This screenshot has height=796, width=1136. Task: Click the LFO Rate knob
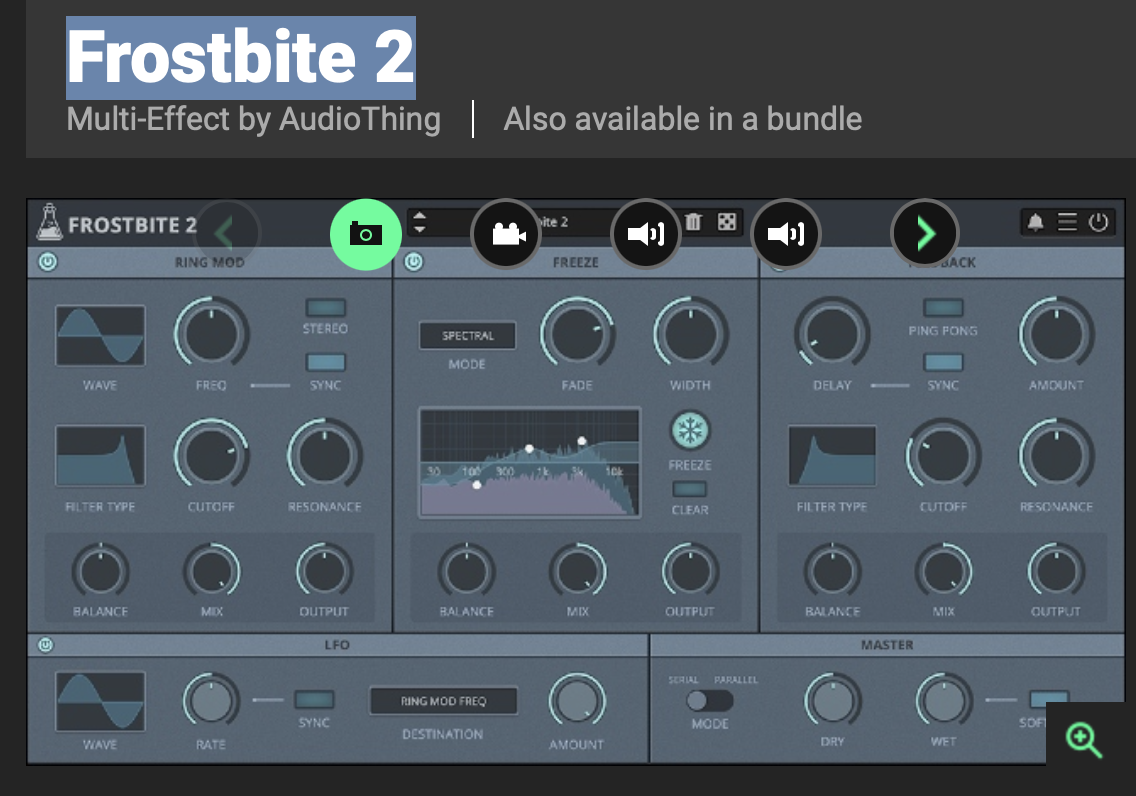pyautogui.click(x=211, y=701)
